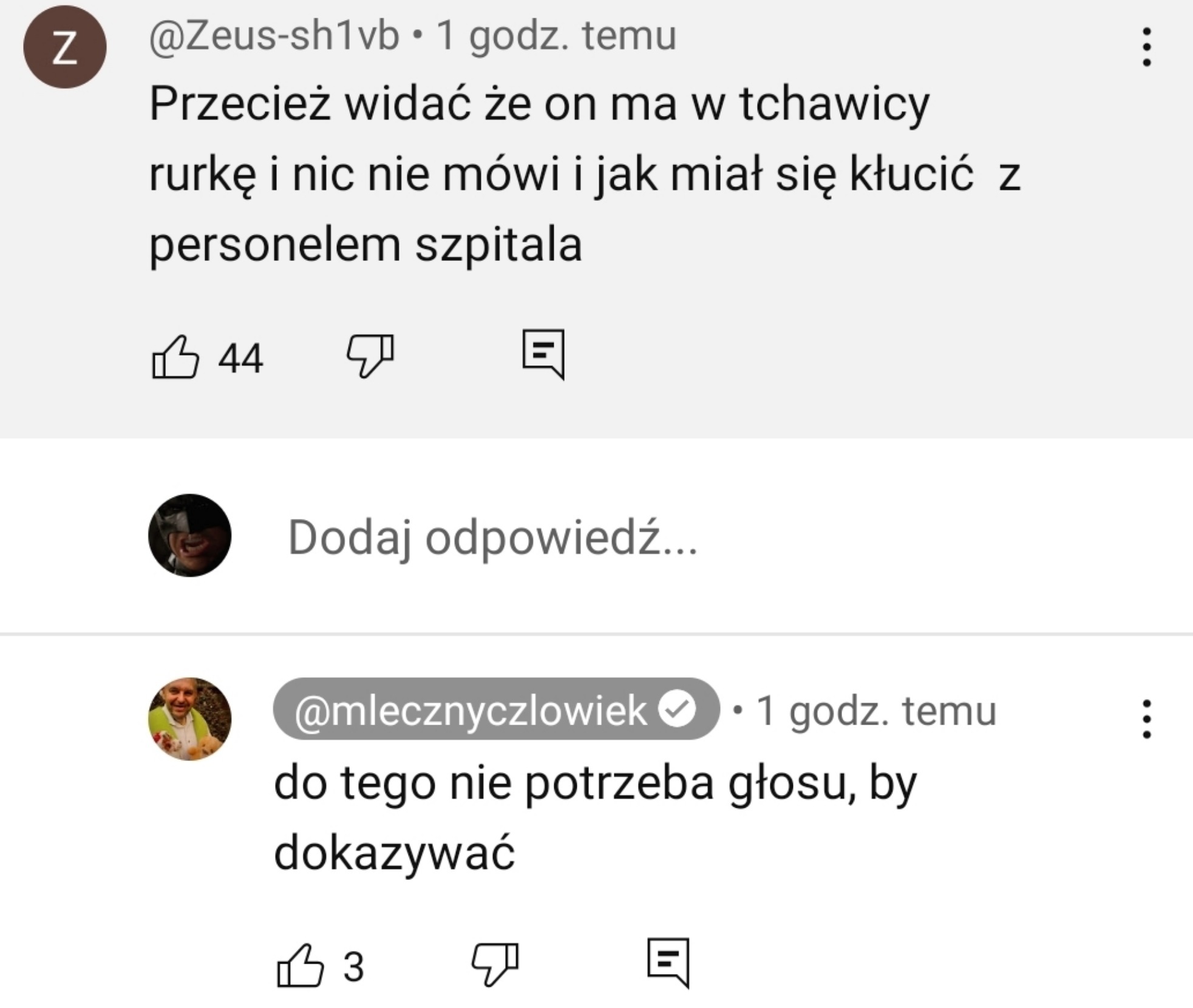Open three-dot menu for mlecznyczlowiek reply

(1146, 719)
